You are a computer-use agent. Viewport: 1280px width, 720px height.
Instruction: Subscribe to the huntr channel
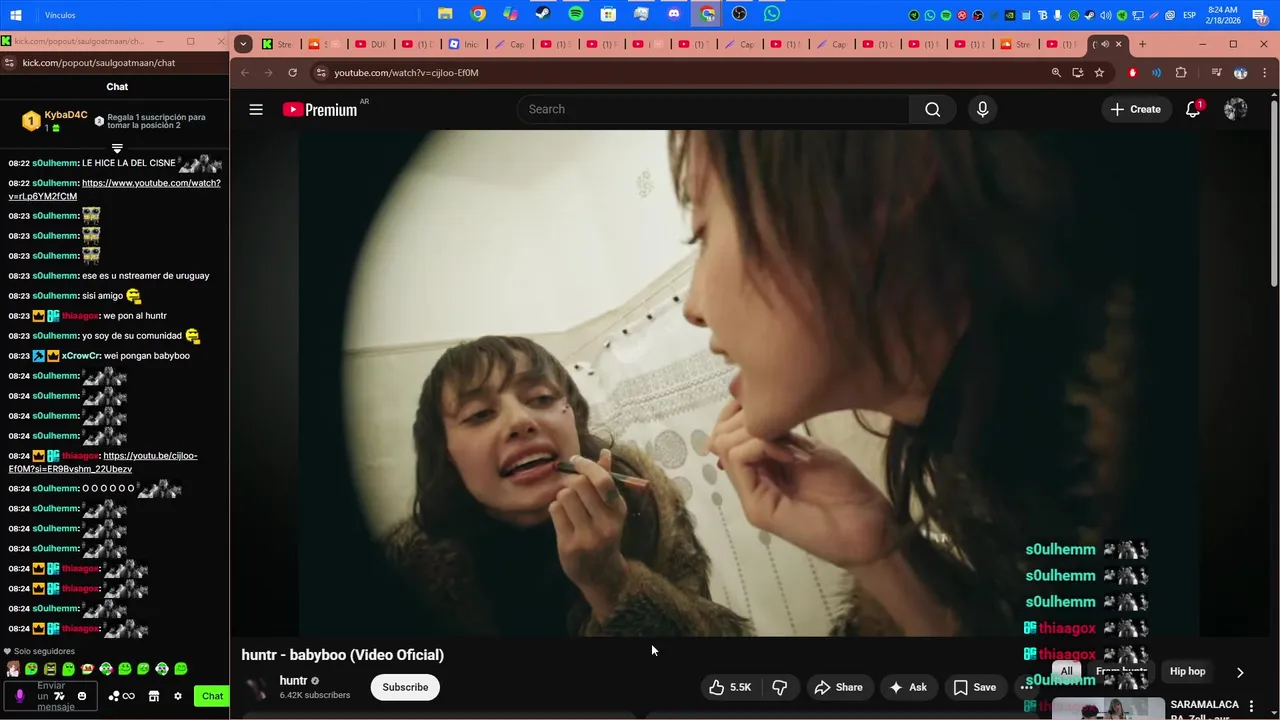[405, 687]
